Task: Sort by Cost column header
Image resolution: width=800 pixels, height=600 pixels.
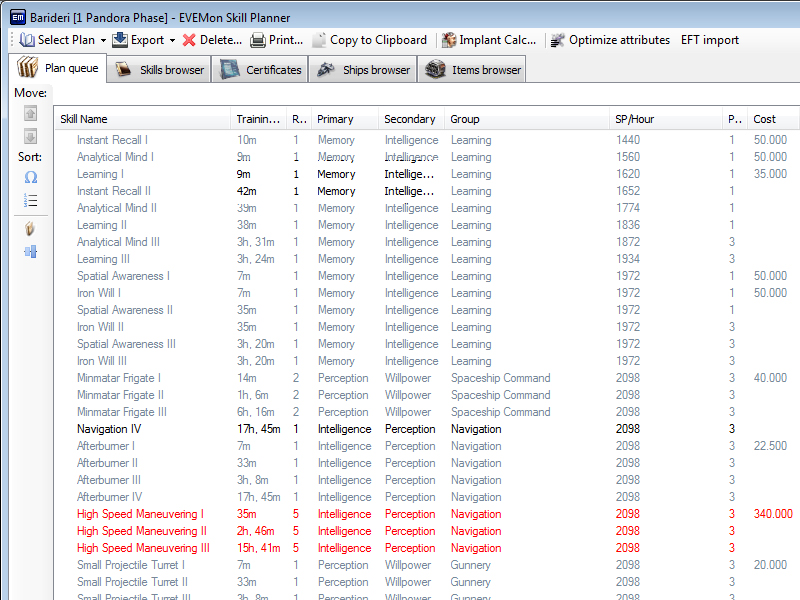Action: tap(773, 119)
